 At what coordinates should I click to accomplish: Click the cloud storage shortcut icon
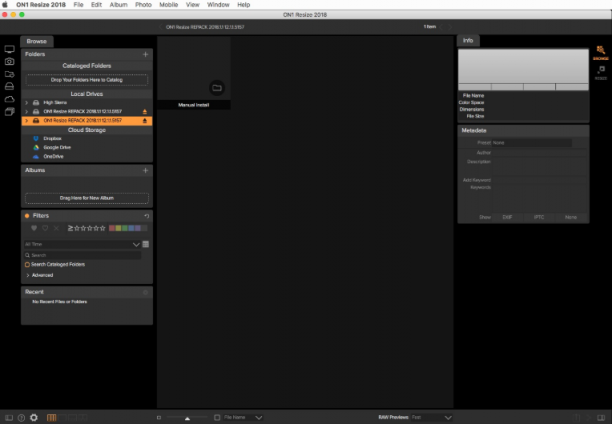[9, 99]
